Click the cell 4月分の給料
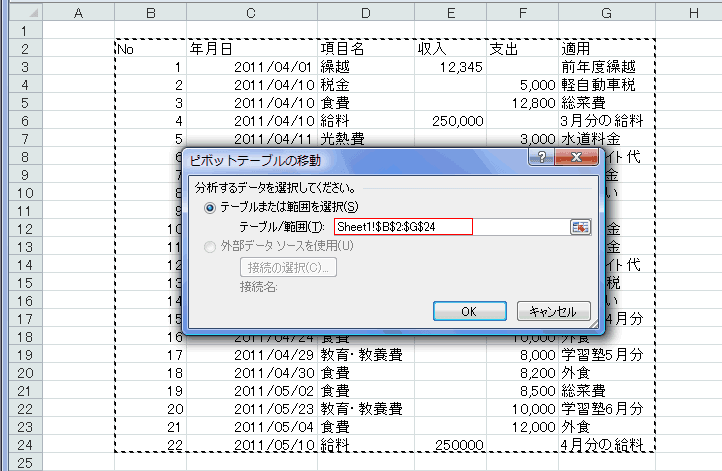722x471 pixels. coord(607,445)
